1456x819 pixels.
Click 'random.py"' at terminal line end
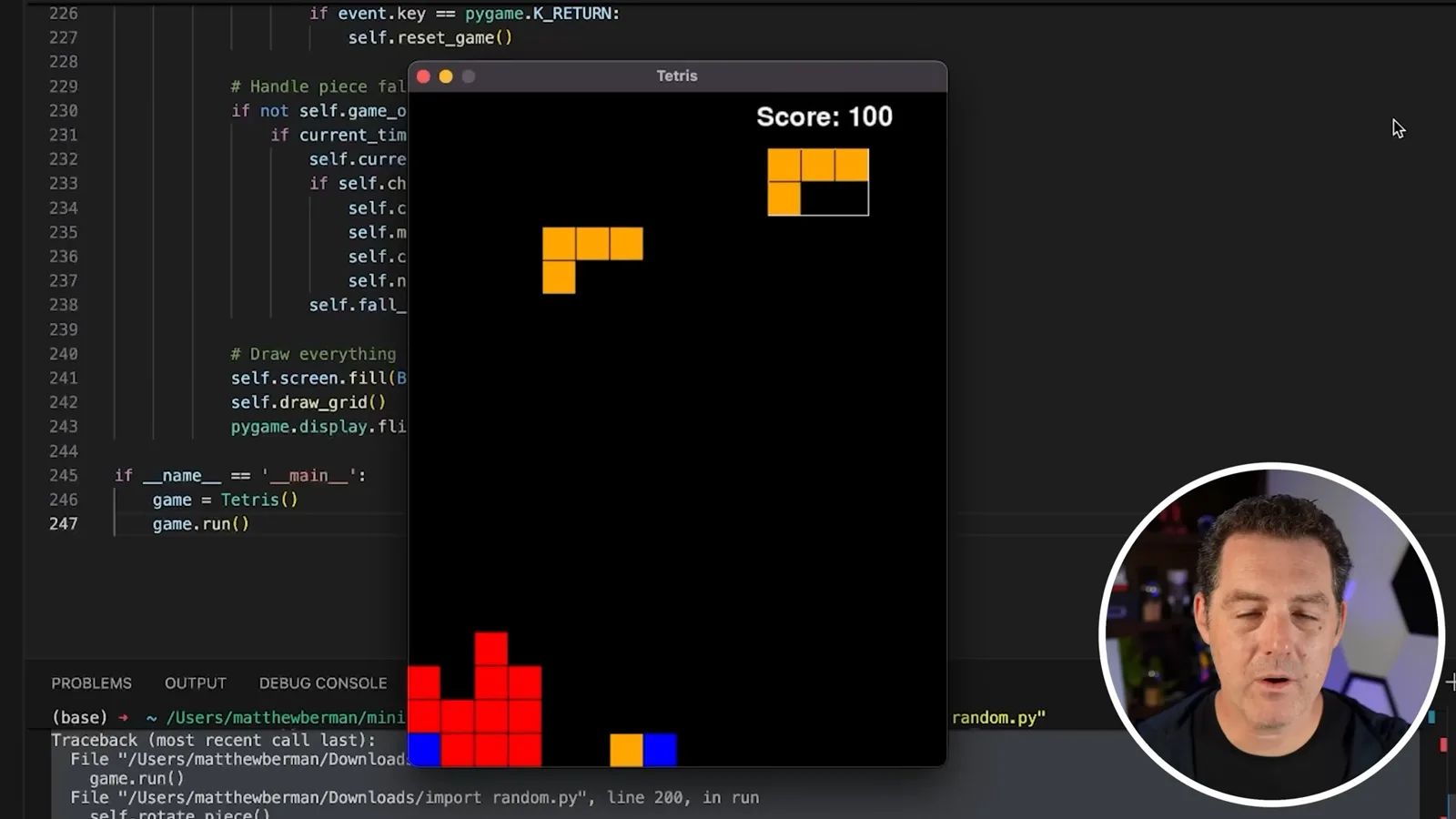[x=998, y=717]
